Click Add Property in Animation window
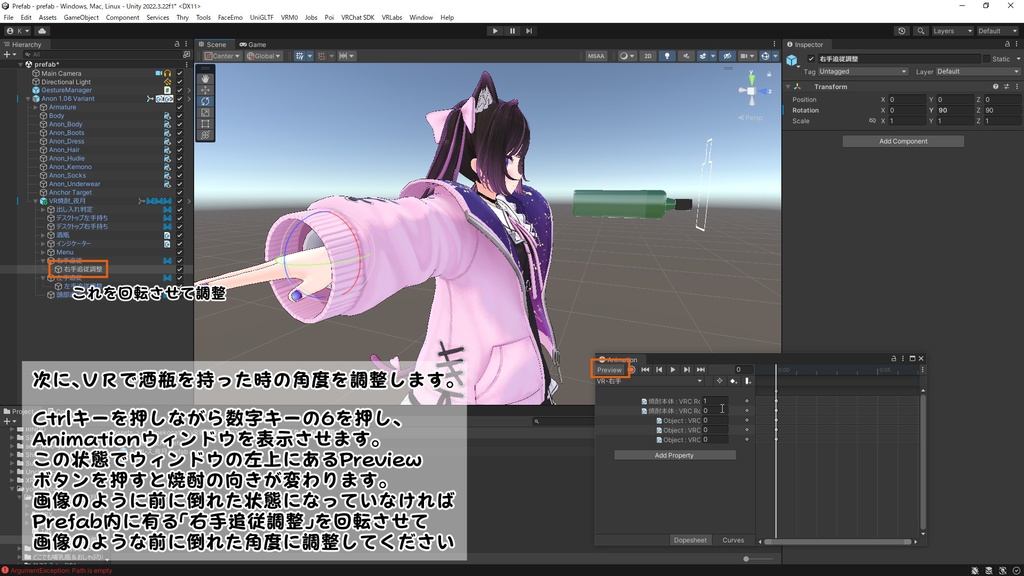This screenshot has width=1024, height=576. 674,455
